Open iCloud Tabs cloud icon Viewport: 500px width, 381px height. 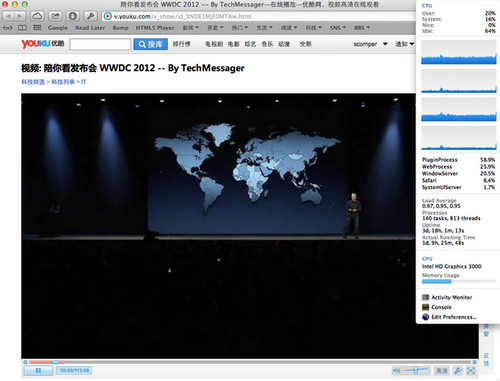tap(37, 16)
